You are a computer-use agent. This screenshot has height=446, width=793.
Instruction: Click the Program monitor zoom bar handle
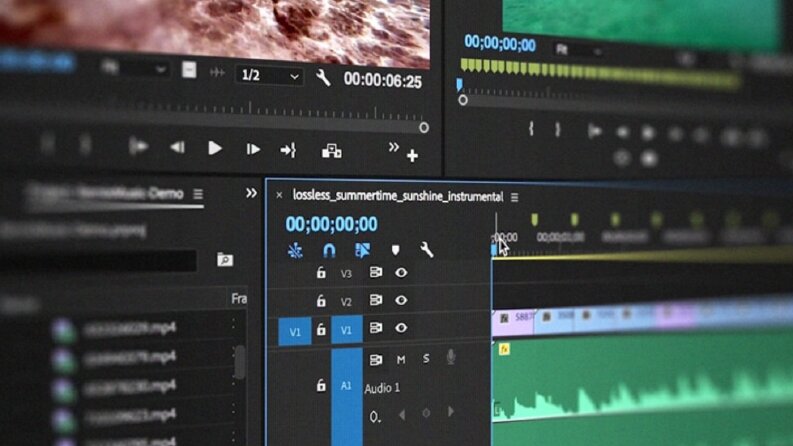click(x=463, y=101)
